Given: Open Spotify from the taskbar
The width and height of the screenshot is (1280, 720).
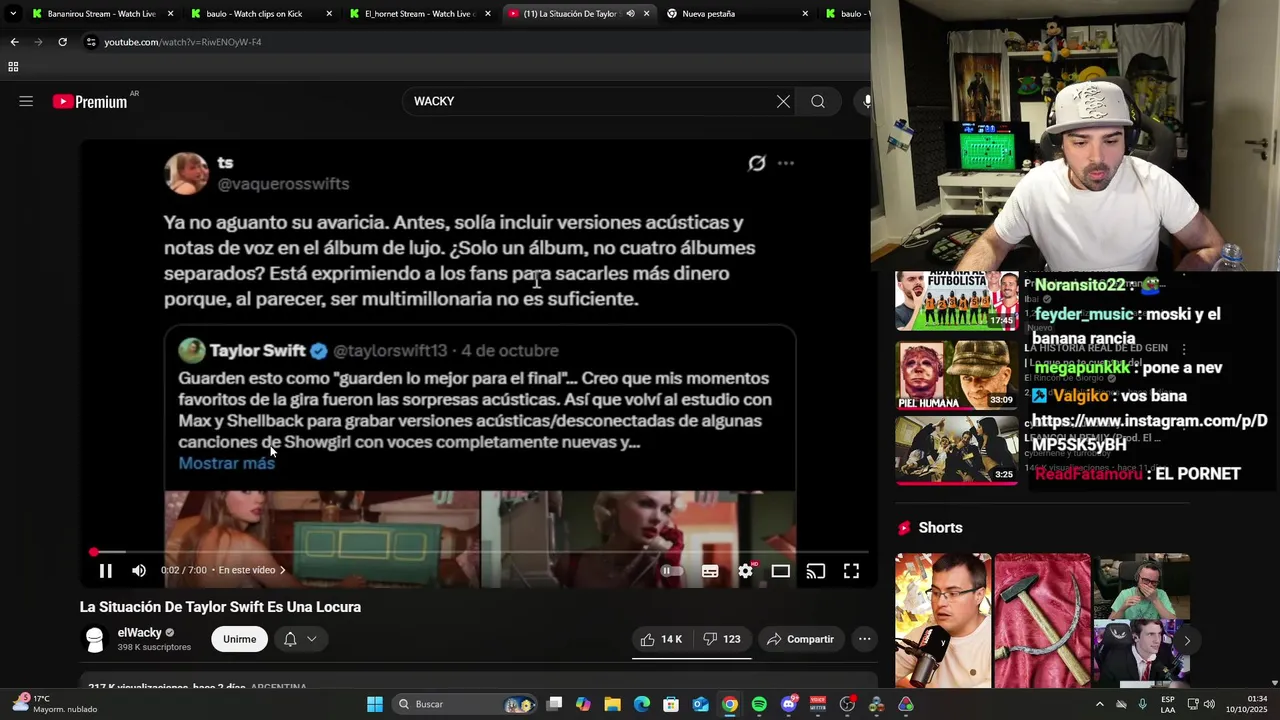Looking at the screenshot, I should pos(759,704).
